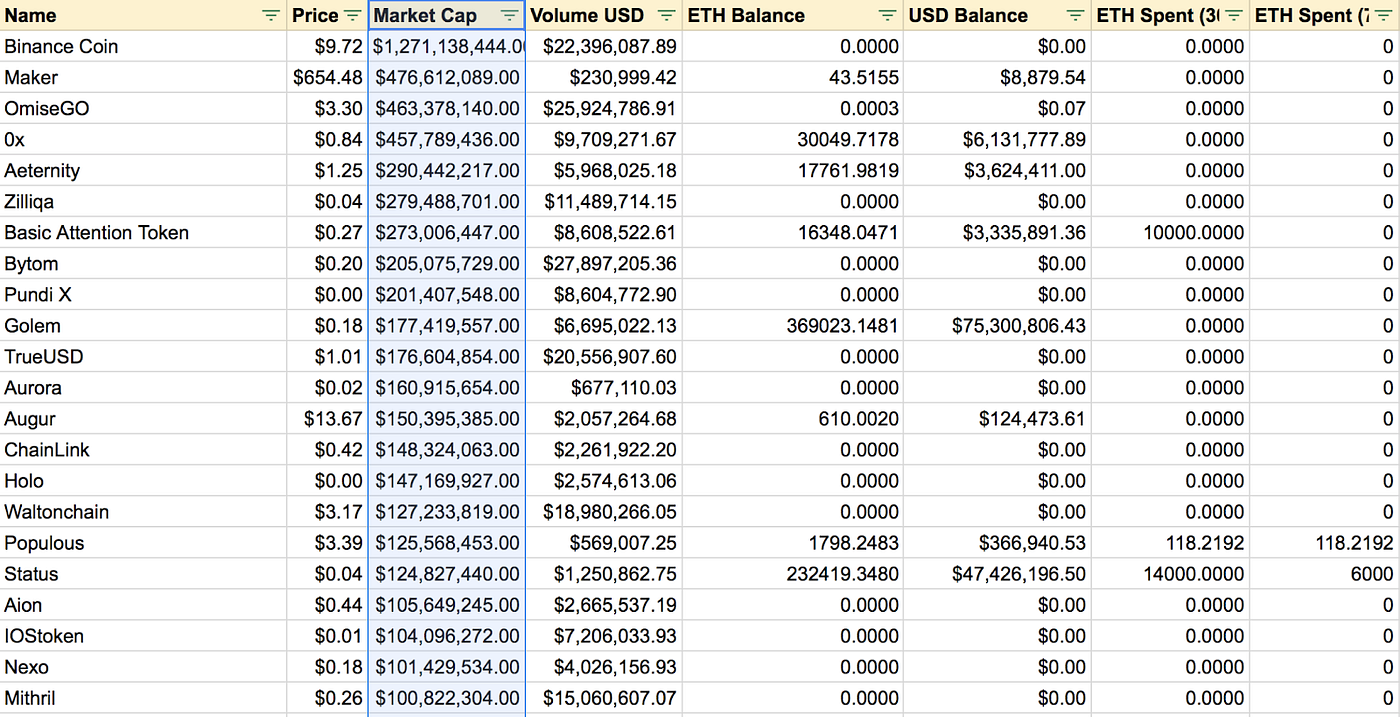Click the IOStoken name cell
Viewport: 1400px width, 717px height.
click(143, 635)
